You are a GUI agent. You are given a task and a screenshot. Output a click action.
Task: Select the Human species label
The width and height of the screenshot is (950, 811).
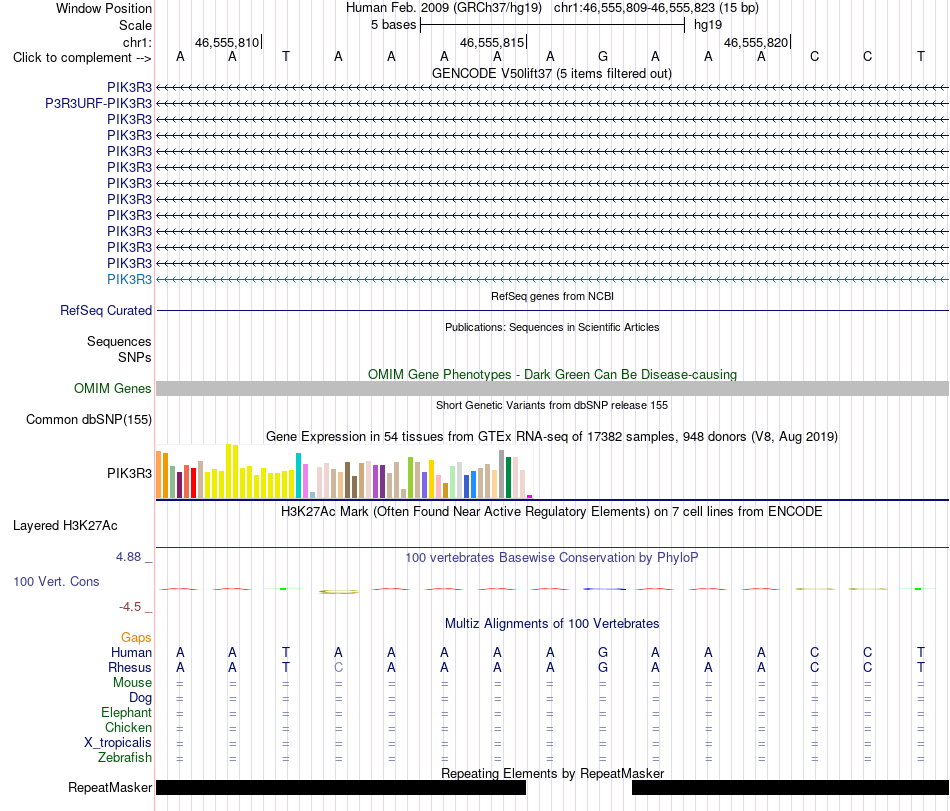point(131,652)
